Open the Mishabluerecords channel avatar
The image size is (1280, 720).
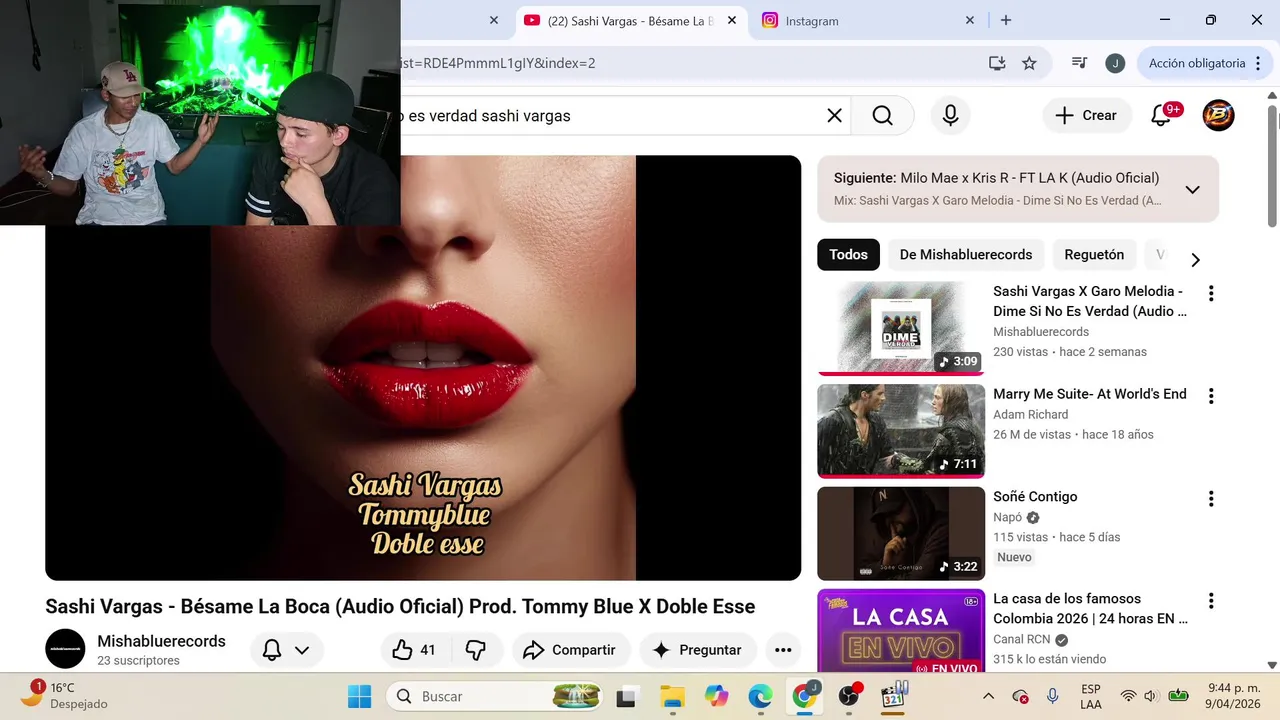tap(65, 649)
